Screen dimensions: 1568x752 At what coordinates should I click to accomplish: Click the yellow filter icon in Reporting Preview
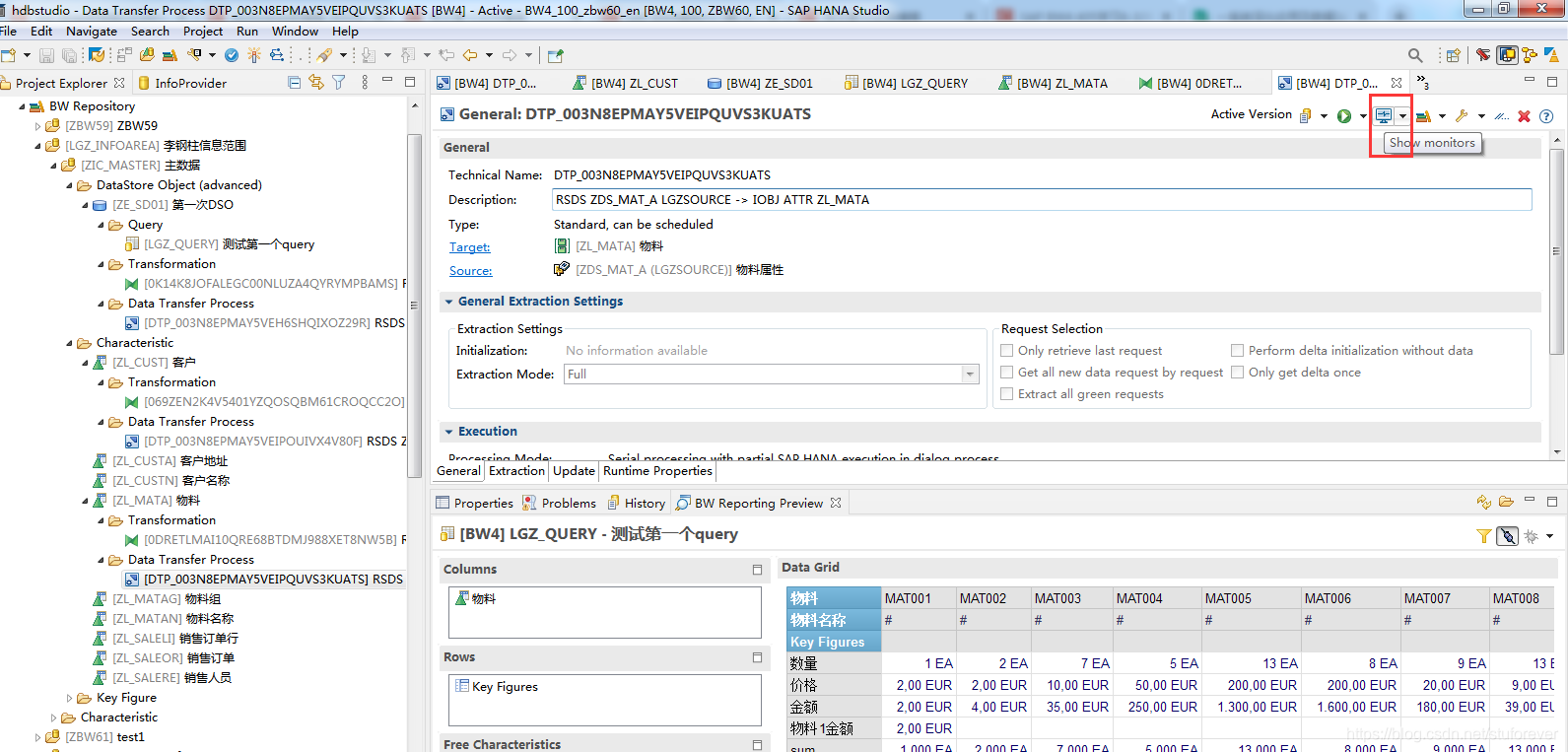pos(1483,536)
